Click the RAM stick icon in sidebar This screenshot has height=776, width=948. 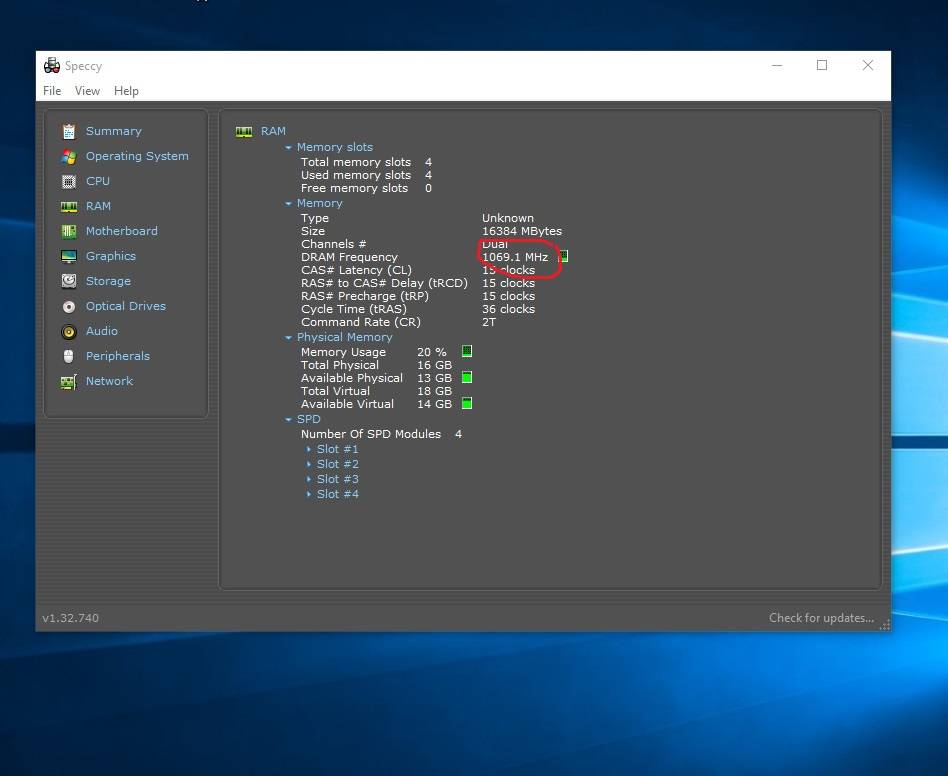coord(69,207)
